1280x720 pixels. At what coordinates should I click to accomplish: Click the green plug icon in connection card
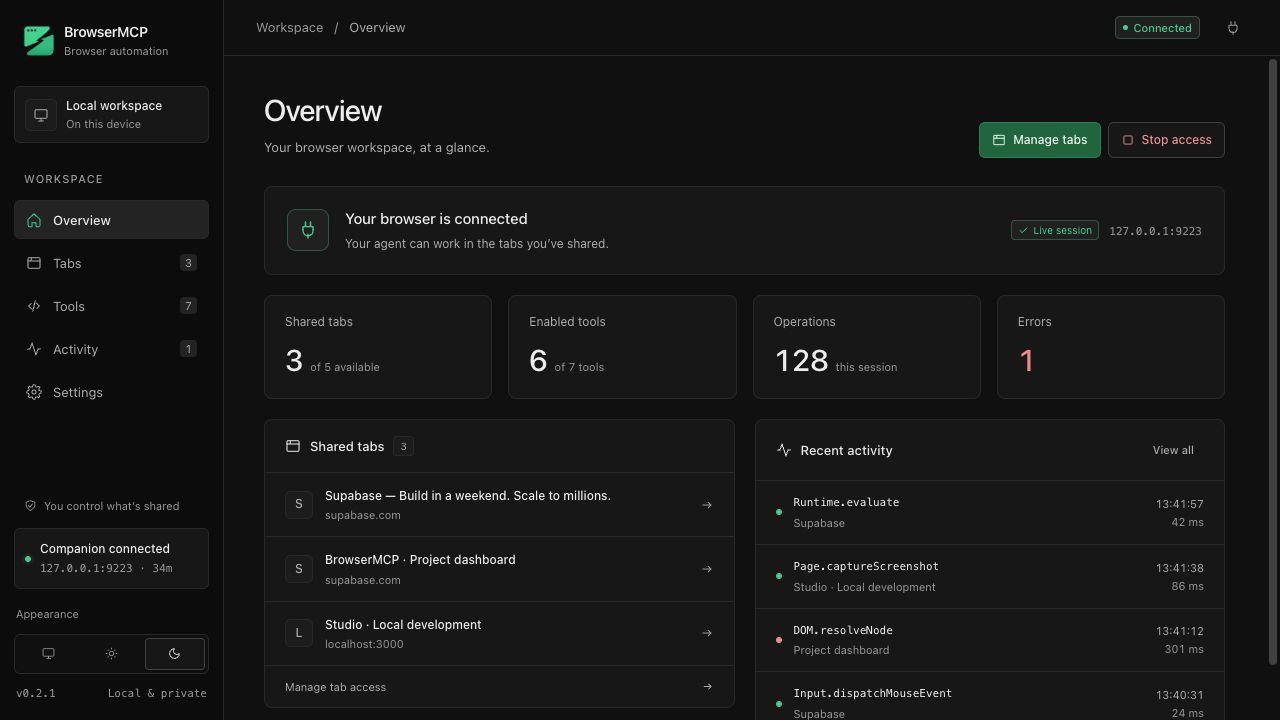[308, 230]
